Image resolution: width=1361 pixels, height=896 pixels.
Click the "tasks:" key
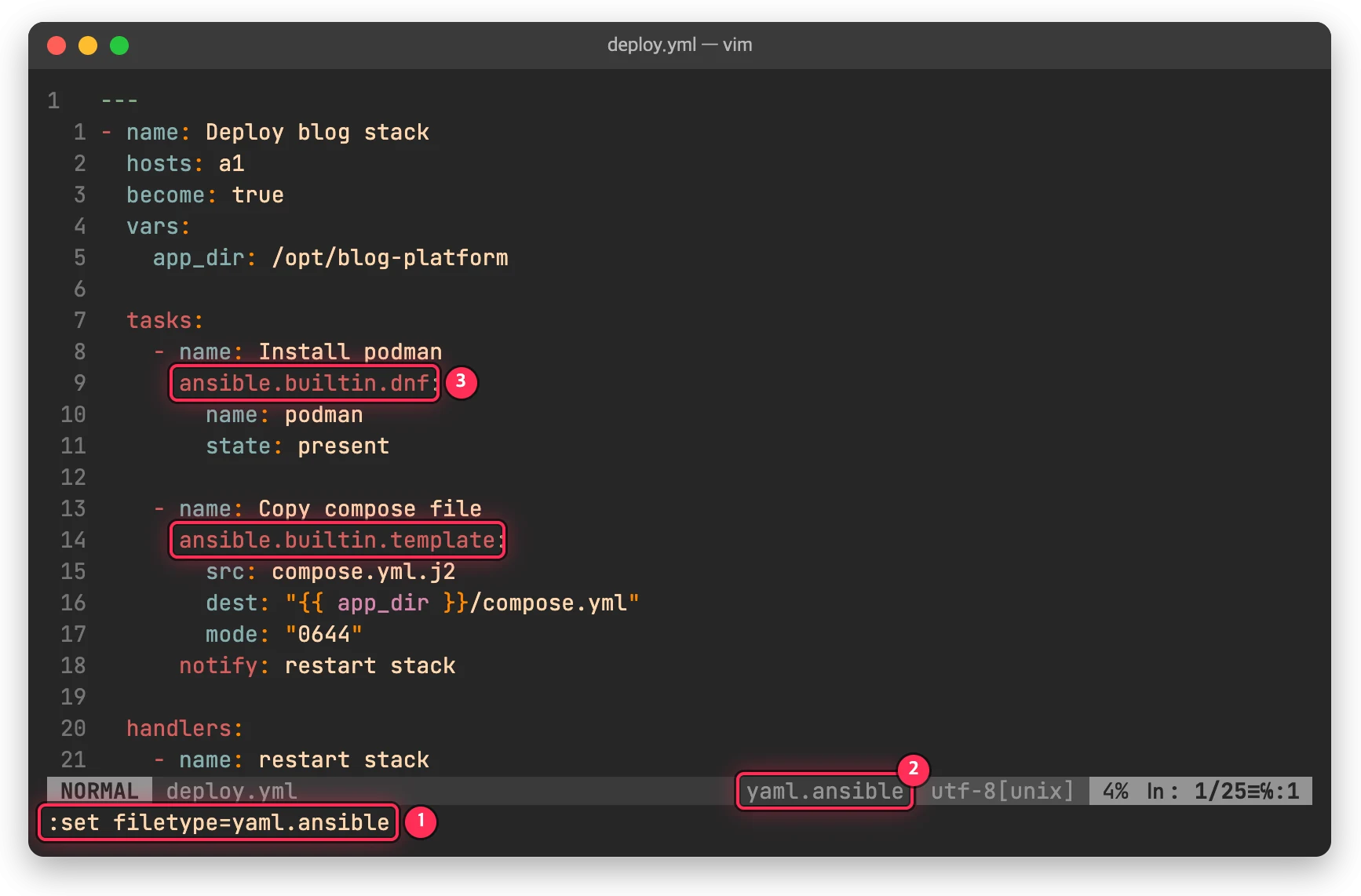pos(165,320)
